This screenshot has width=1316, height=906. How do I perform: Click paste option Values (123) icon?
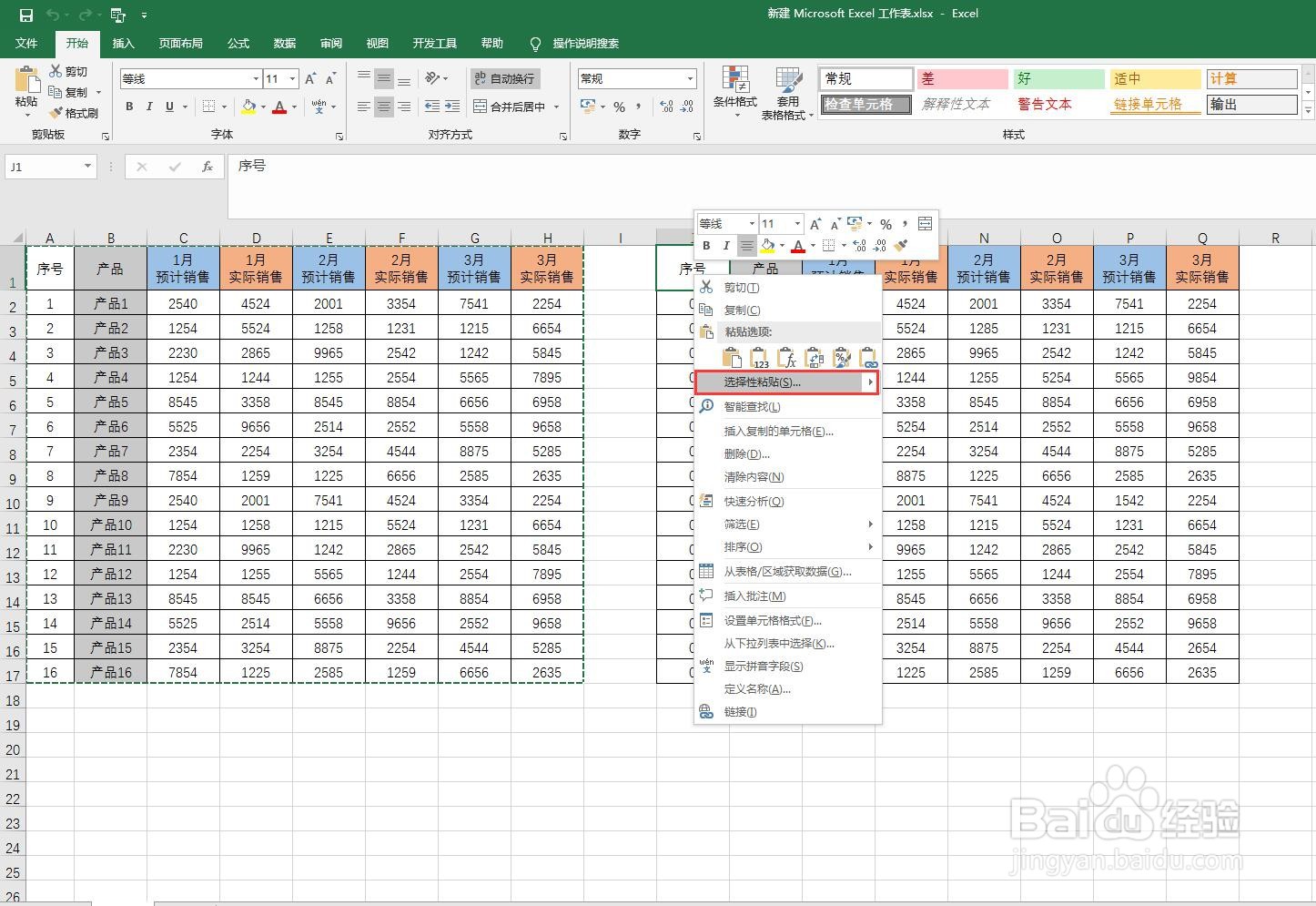[x=759, y=358]
